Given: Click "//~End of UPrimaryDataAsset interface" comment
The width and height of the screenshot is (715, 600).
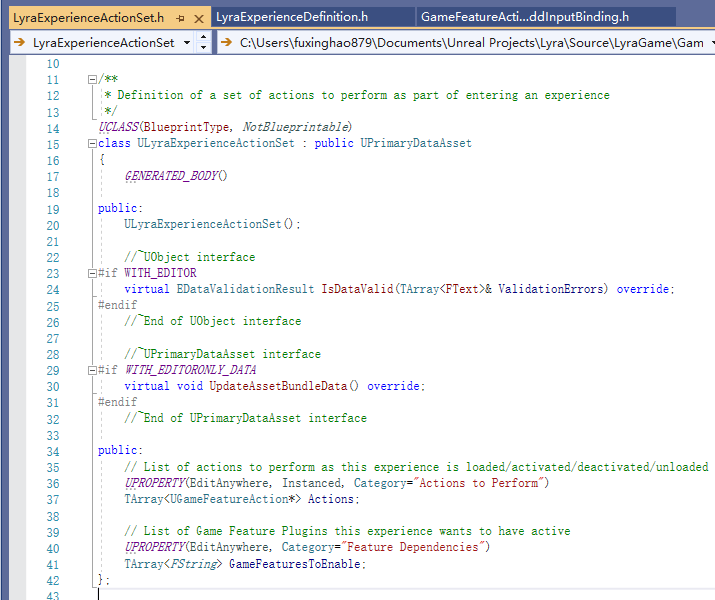Looking at the screenshot, I should coord(245,419).
